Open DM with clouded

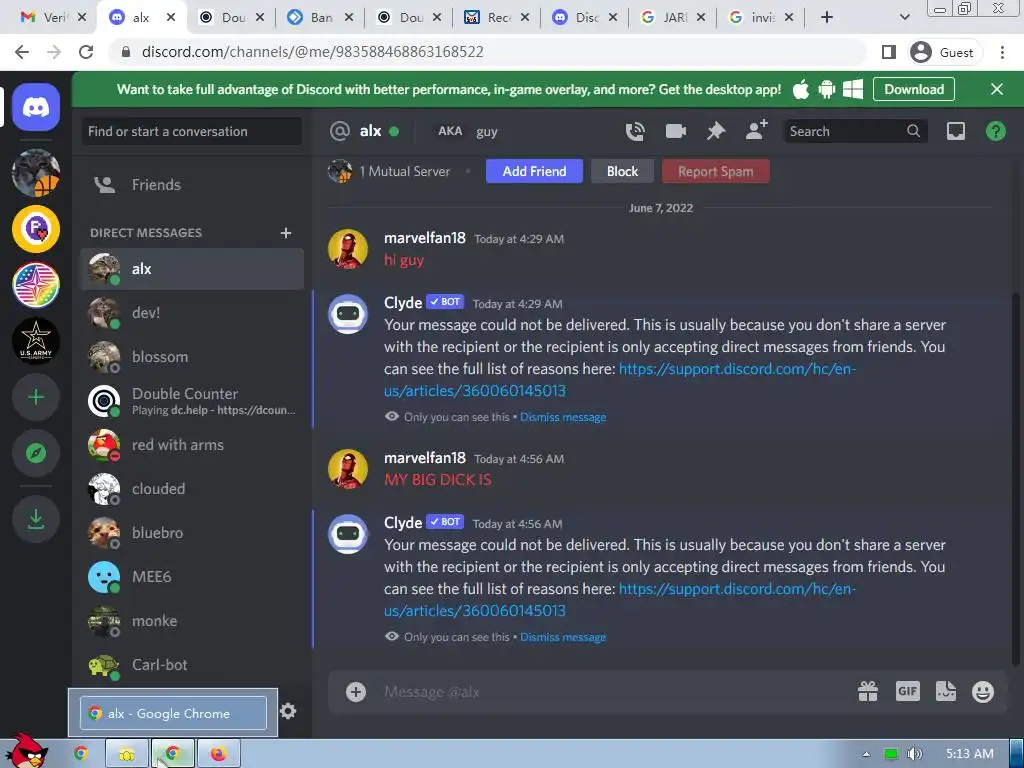(x=192, y=489)
